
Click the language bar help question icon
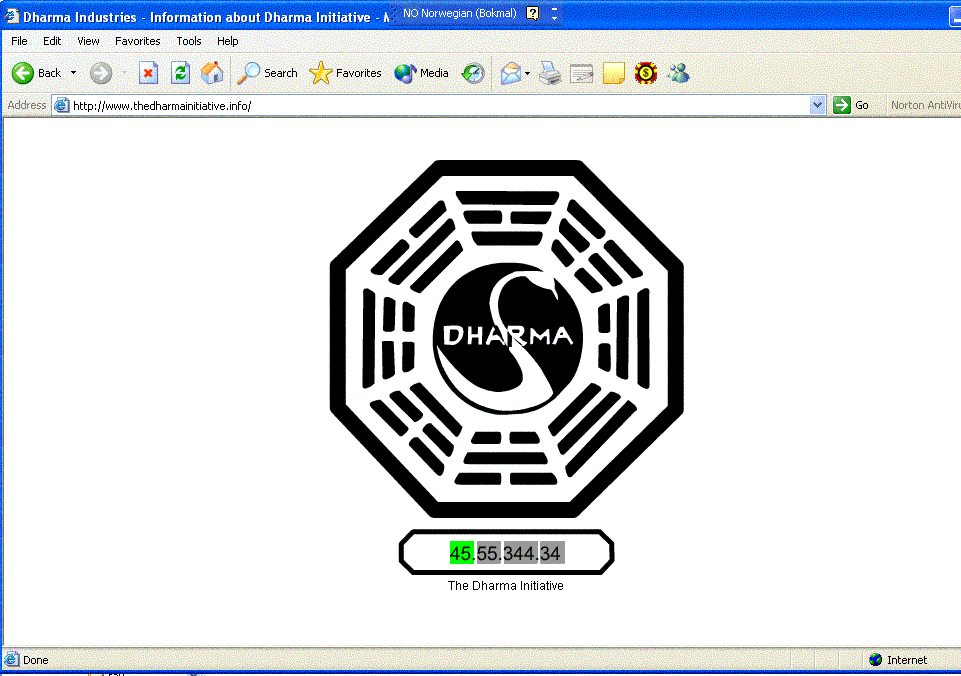(533, 13)
